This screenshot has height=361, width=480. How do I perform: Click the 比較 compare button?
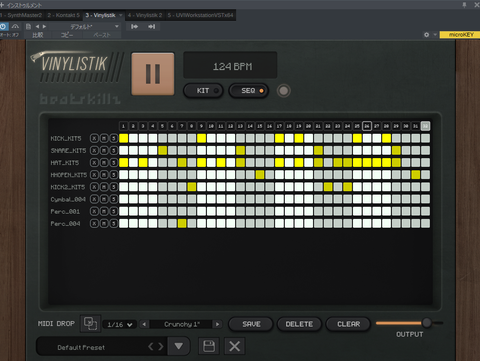tap(38, 35)
